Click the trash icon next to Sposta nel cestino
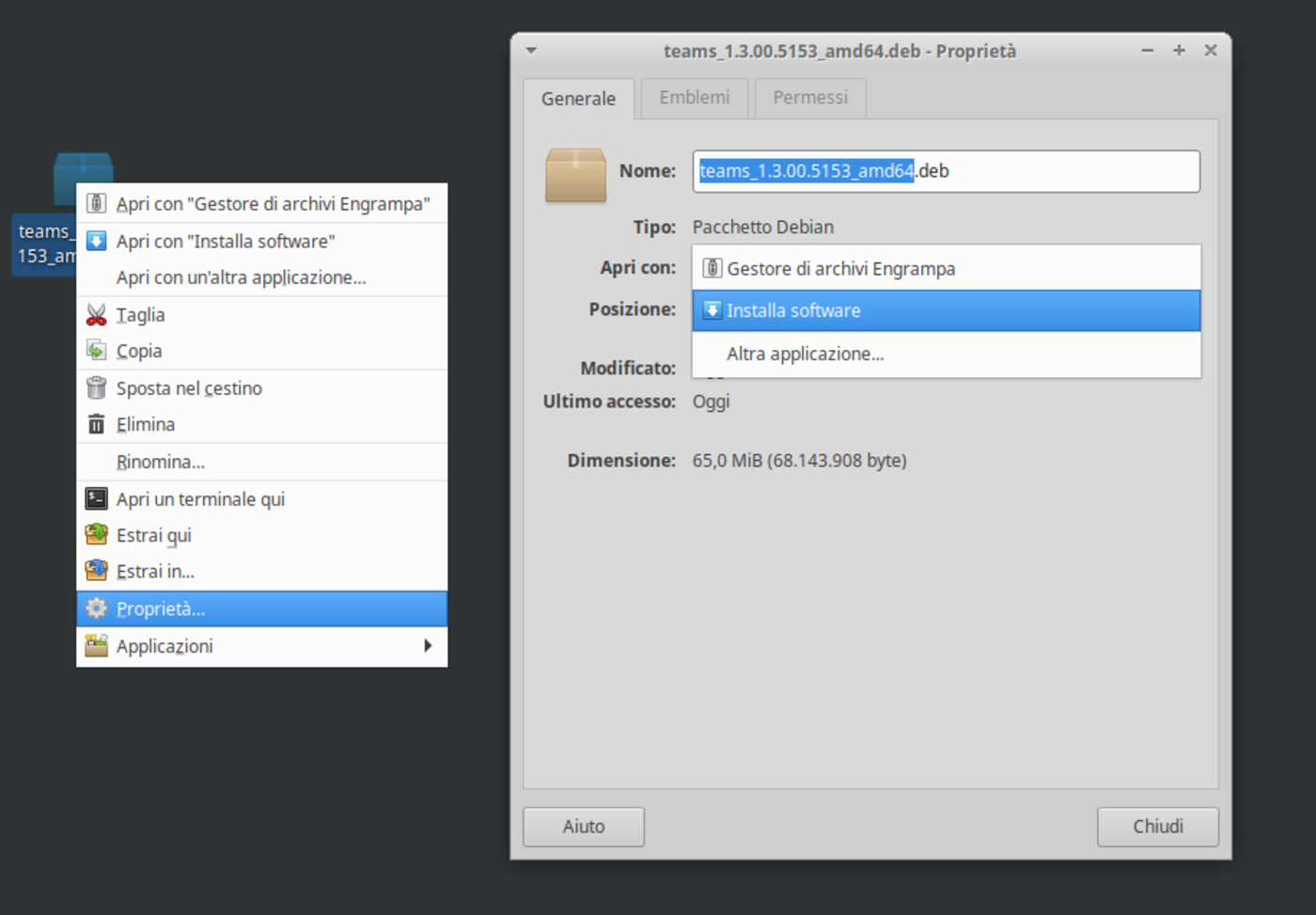This screenshot has height=915, width=1316. 96,387
